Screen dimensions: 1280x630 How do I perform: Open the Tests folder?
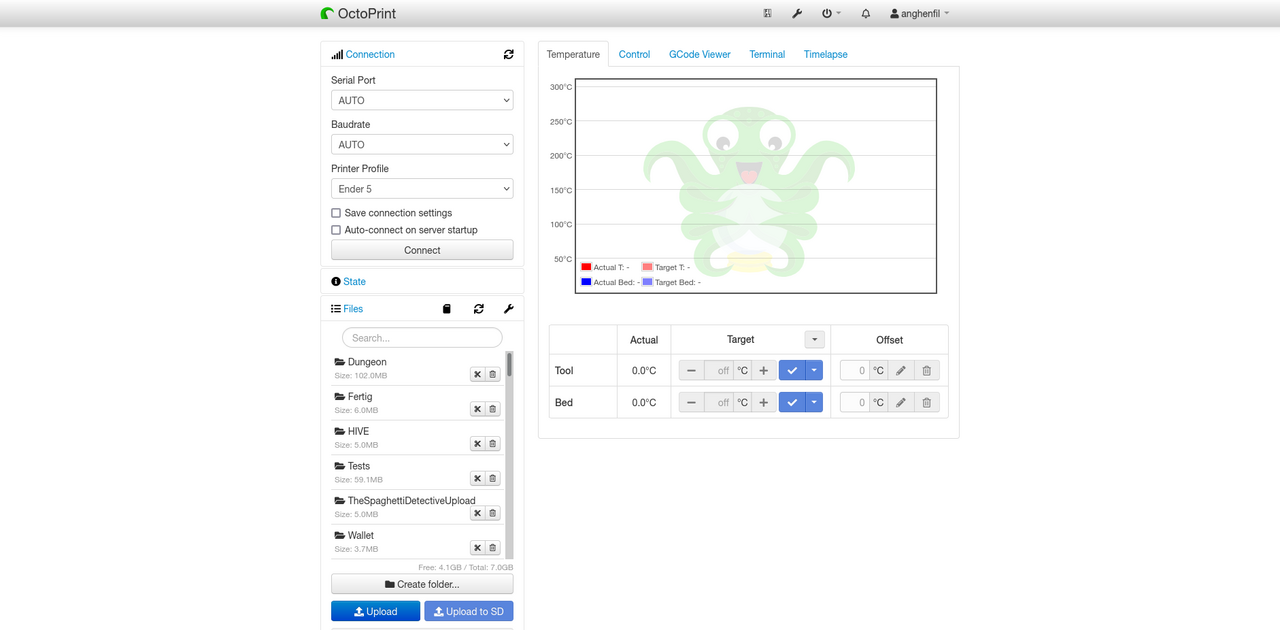coord(359,466)
